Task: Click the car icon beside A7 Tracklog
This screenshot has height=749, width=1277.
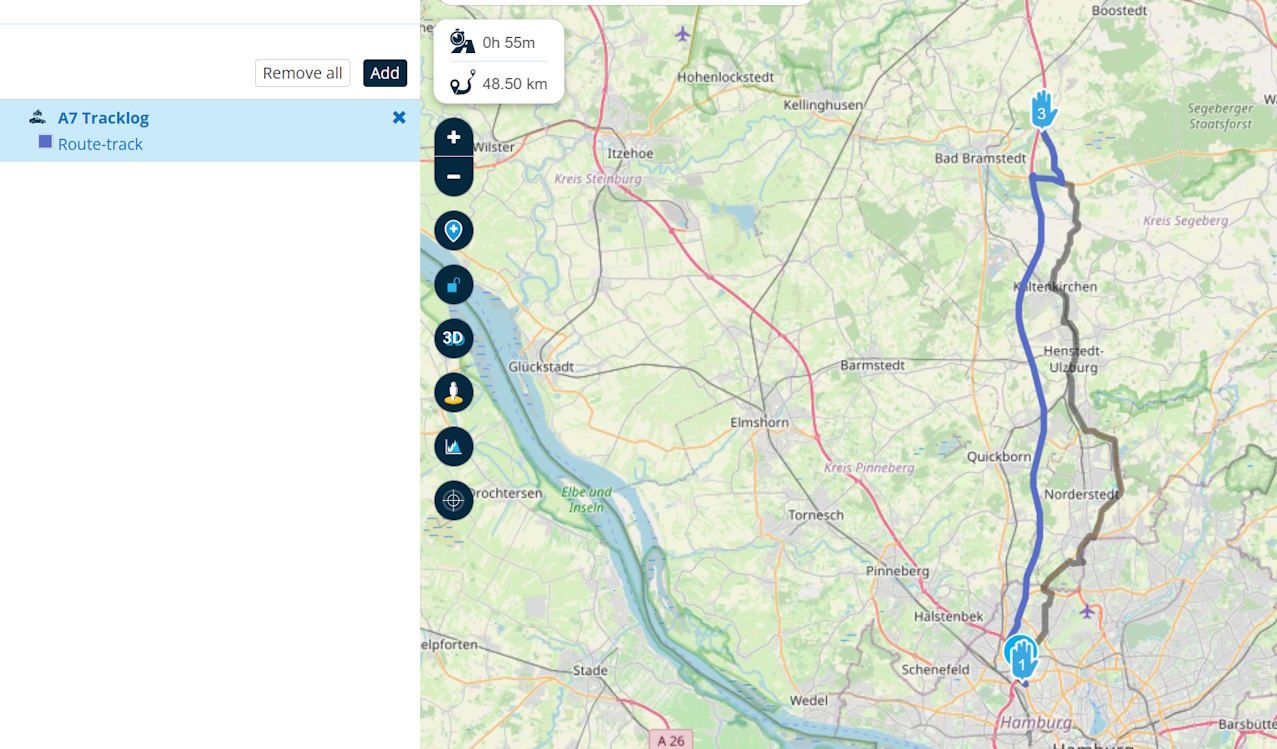Action: click(38, 117)
